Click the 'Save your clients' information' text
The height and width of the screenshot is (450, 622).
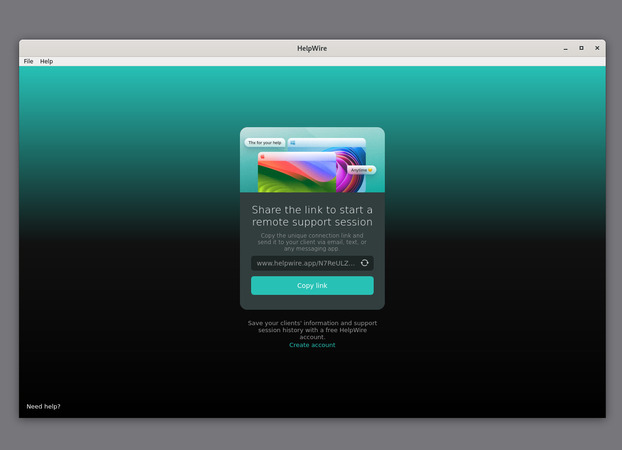point(312,330)
